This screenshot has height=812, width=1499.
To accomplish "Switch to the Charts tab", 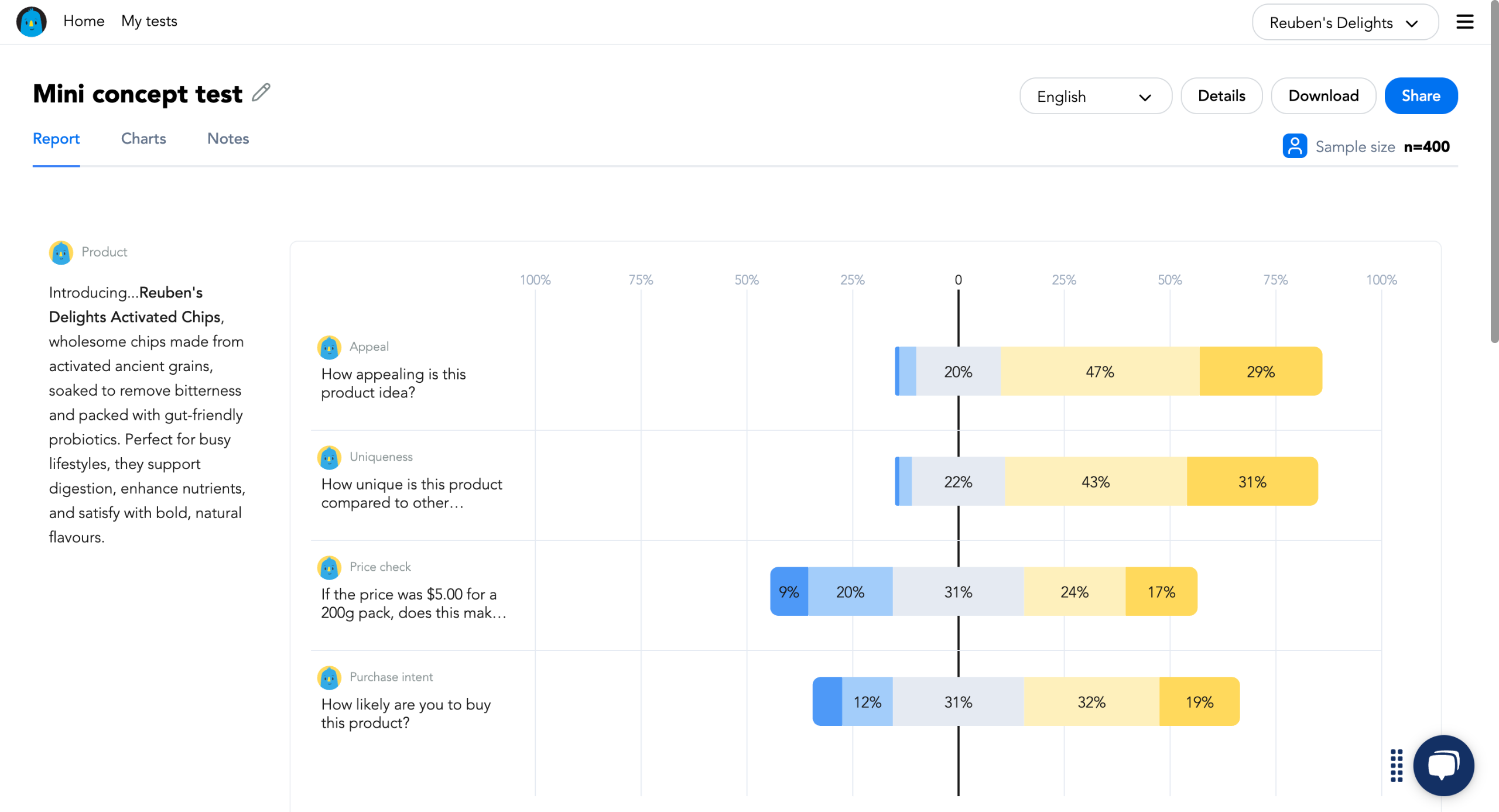I will point(143,139).
